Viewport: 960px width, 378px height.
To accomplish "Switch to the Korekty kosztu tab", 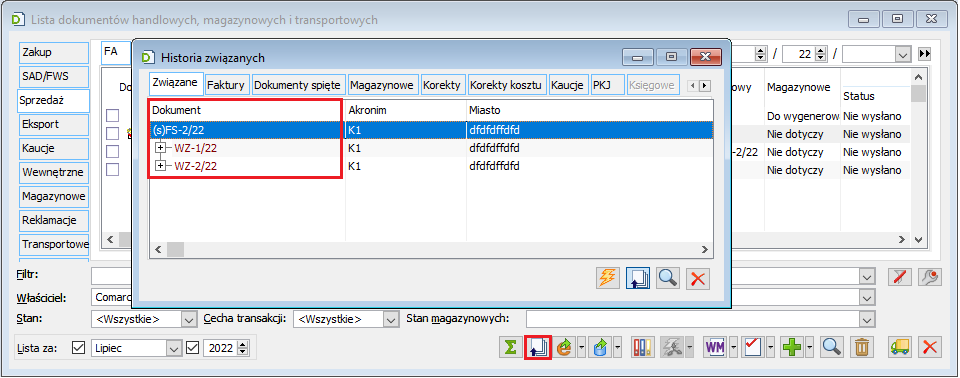I will pyautogui.click(x=506, y=85).
